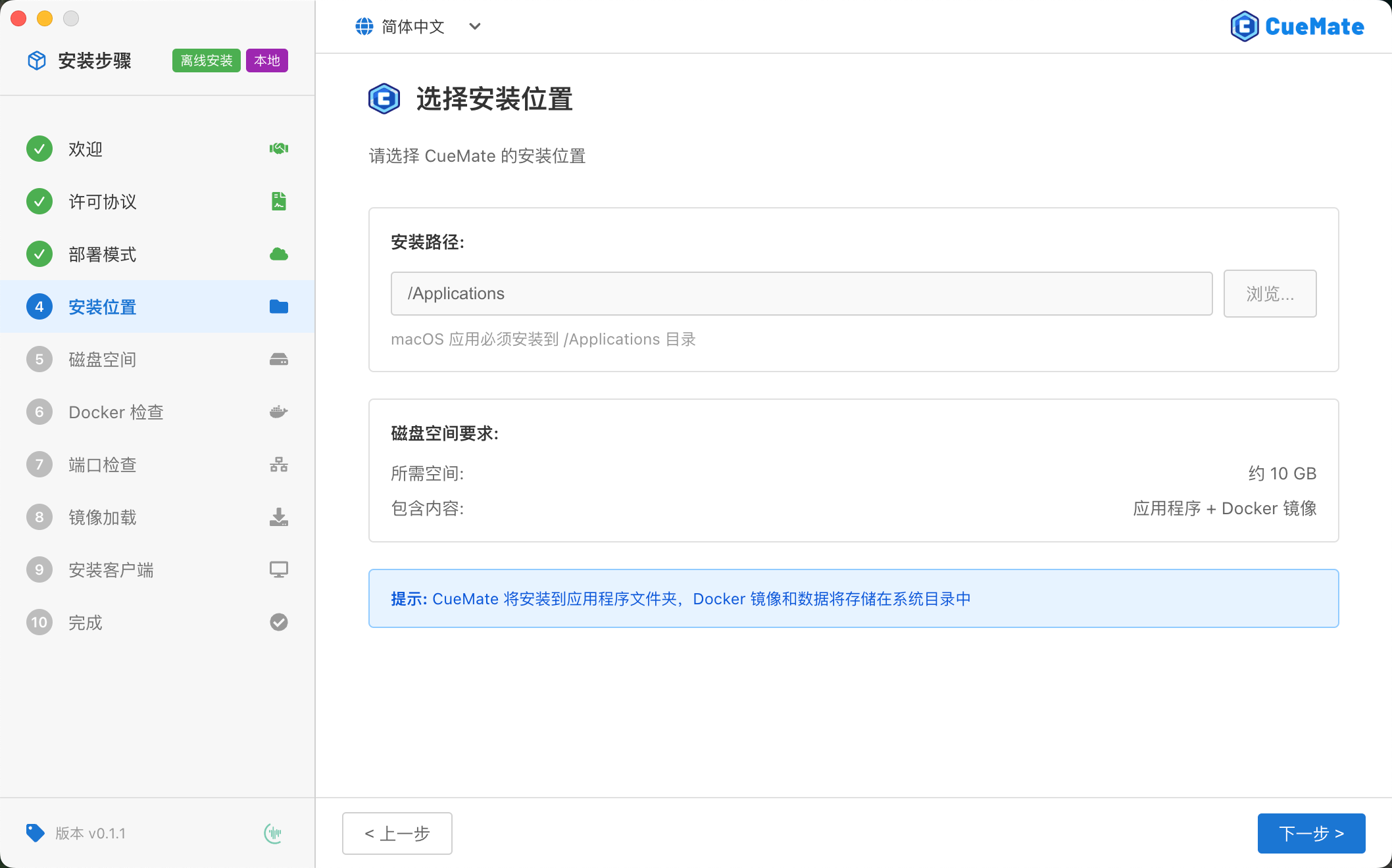Click the chevron arrow next to language
This screenshot has height=868, width=1392.
474,26
